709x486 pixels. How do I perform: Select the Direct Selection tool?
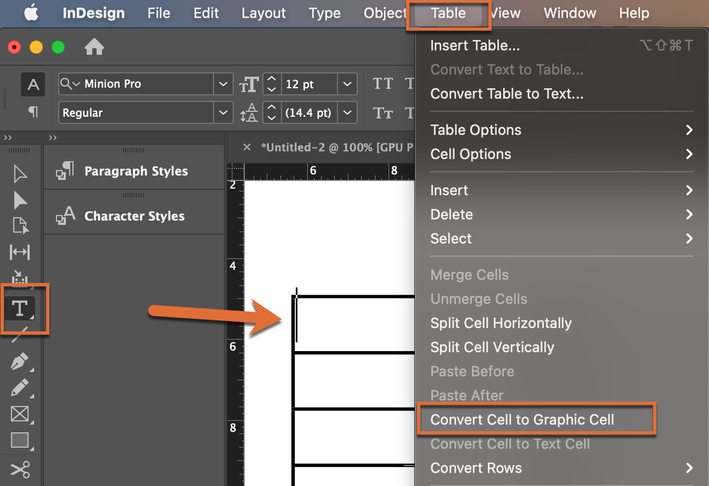(20, 200)
